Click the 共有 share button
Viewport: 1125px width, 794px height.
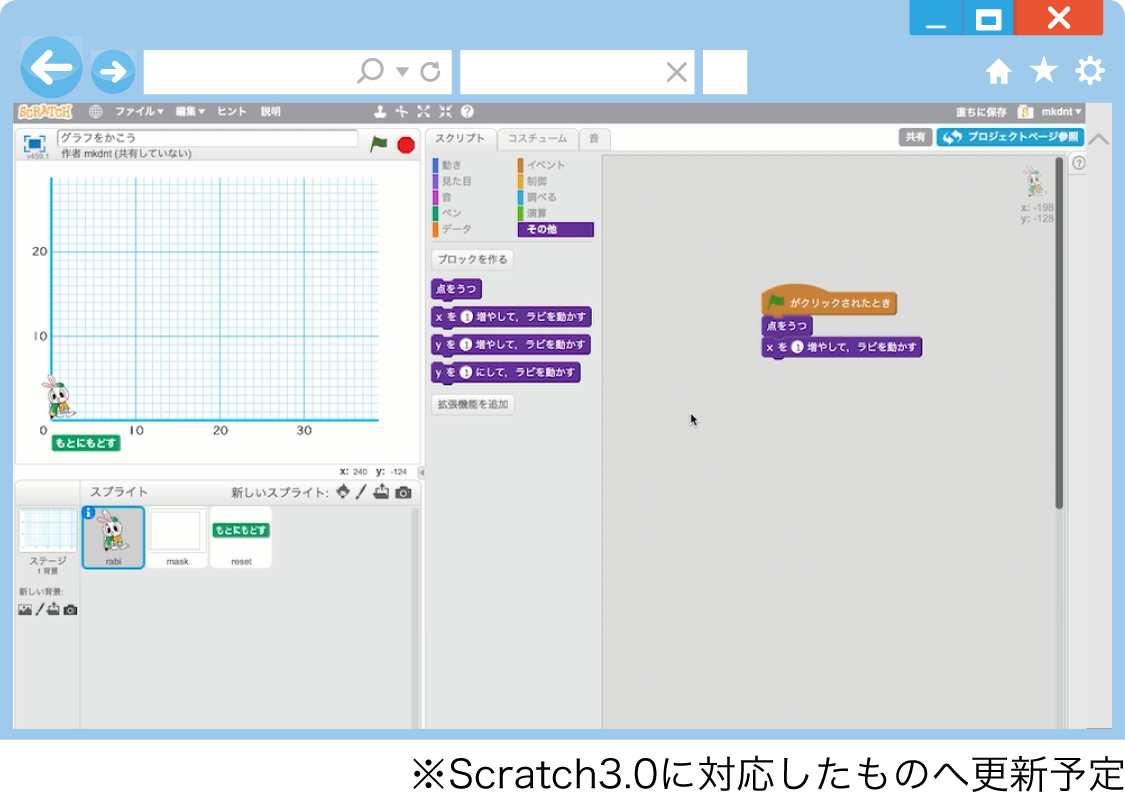click(915, 137)
